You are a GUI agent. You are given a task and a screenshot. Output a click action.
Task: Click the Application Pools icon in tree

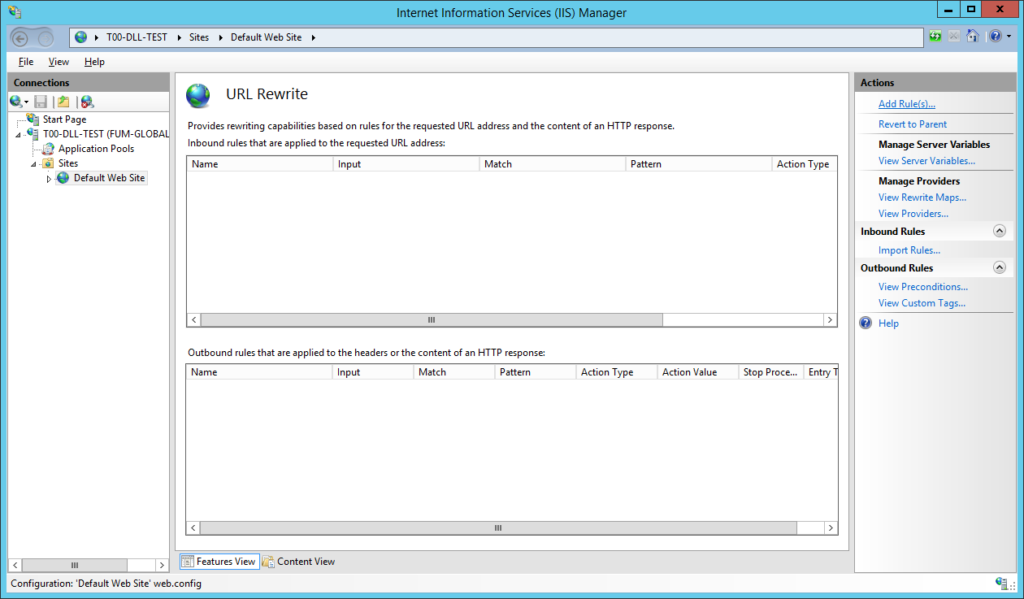[48, 148]
